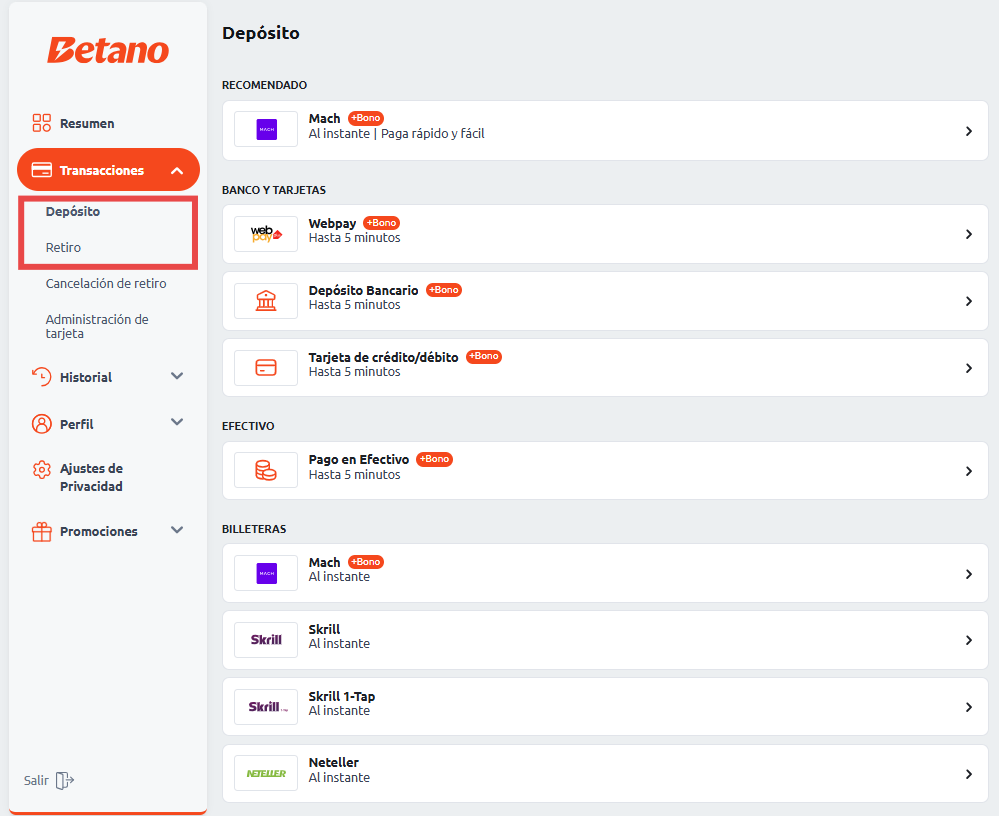Image resolution: width=999 pixels, height=816 pixels.
Task: Click the Resumen grid icon
Action: 42,123
